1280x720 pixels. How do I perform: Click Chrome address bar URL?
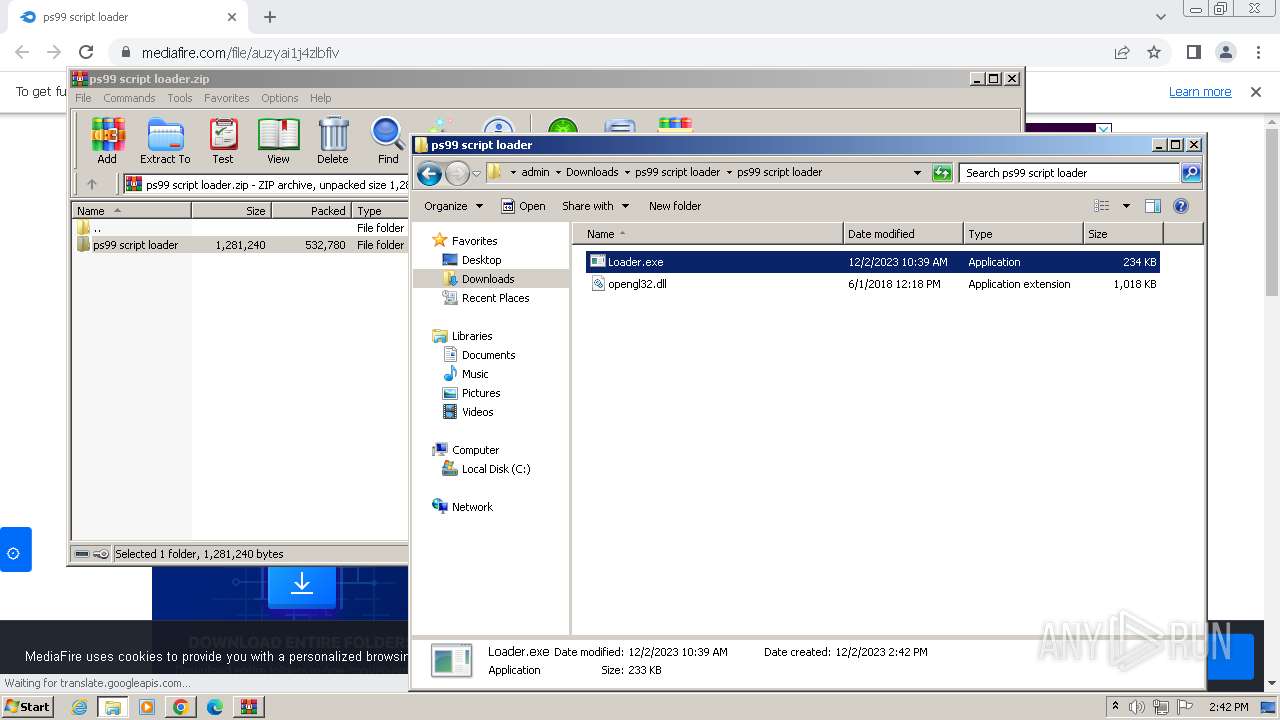pos(240,53)
